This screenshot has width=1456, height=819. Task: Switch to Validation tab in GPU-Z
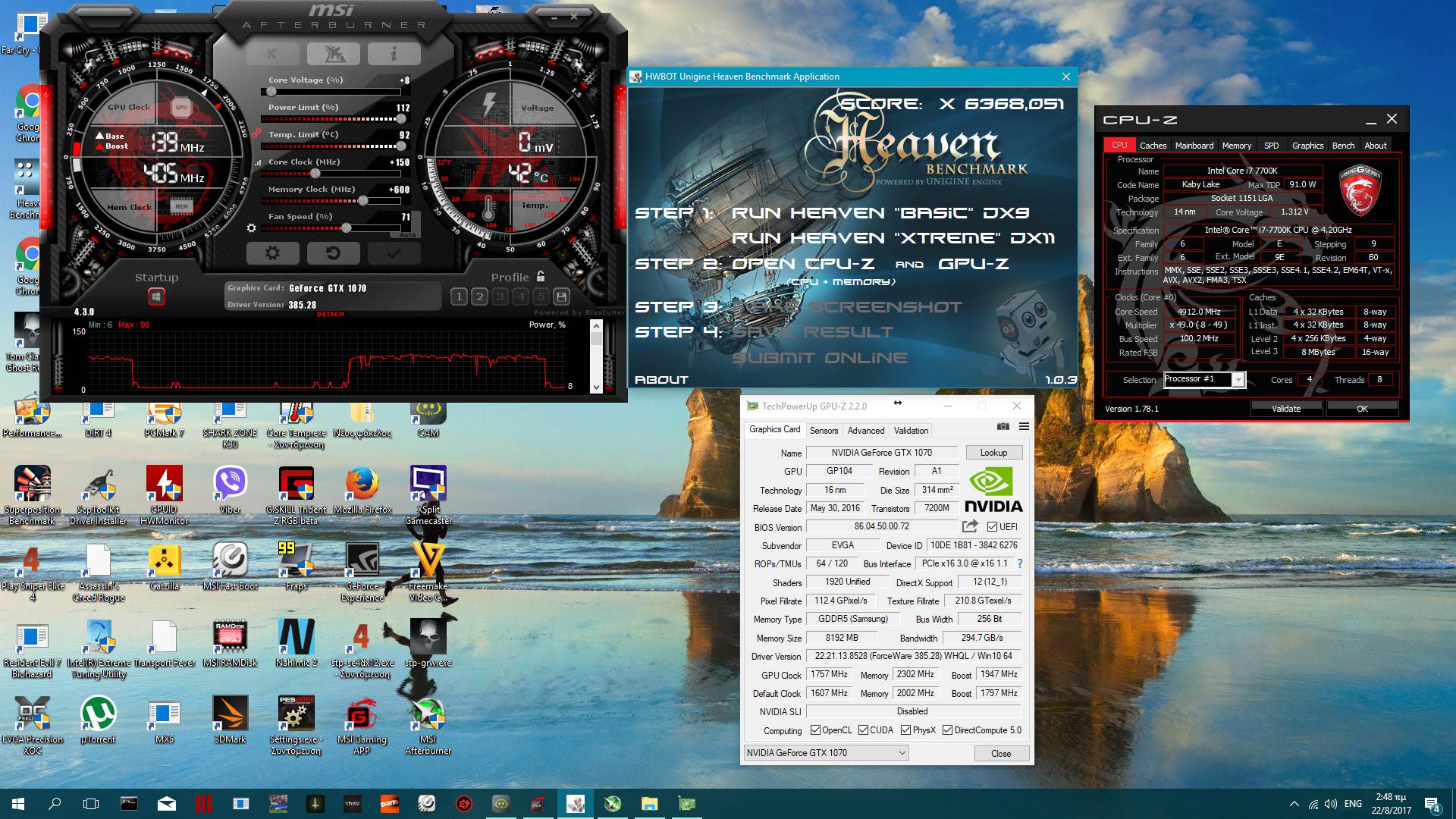point(911,431)
